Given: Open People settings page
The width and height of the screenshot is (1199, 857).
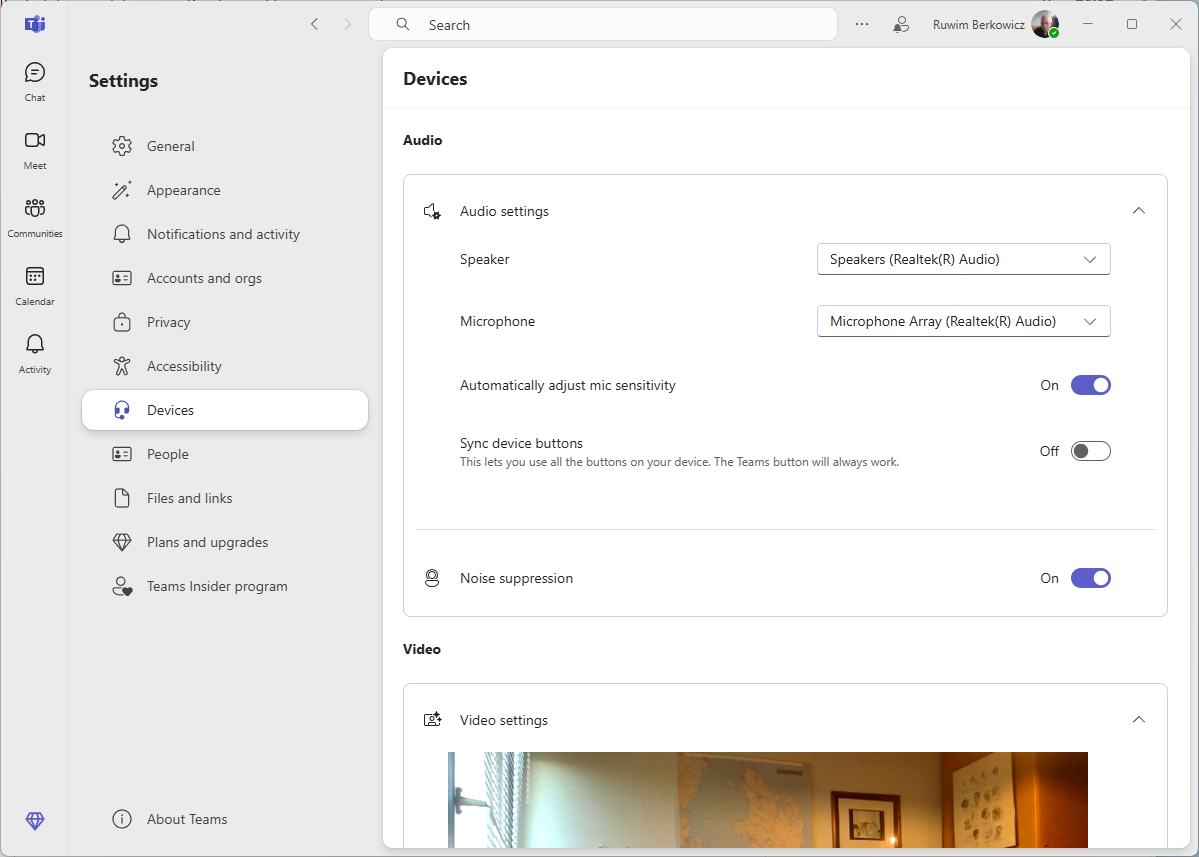Looking at the screenshot, I should 225,454.
